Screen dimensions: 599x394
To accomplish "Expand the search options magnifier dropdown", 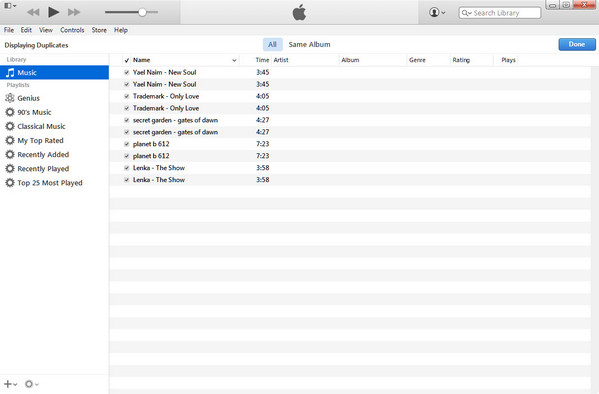I will pos(466,13).
